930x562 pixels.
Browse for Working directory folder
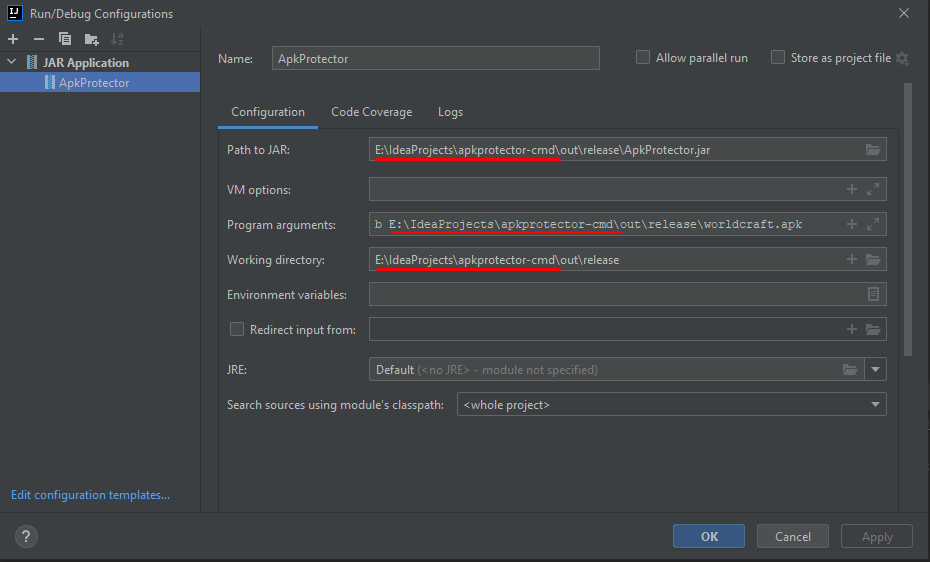click(x=872, y=259)
